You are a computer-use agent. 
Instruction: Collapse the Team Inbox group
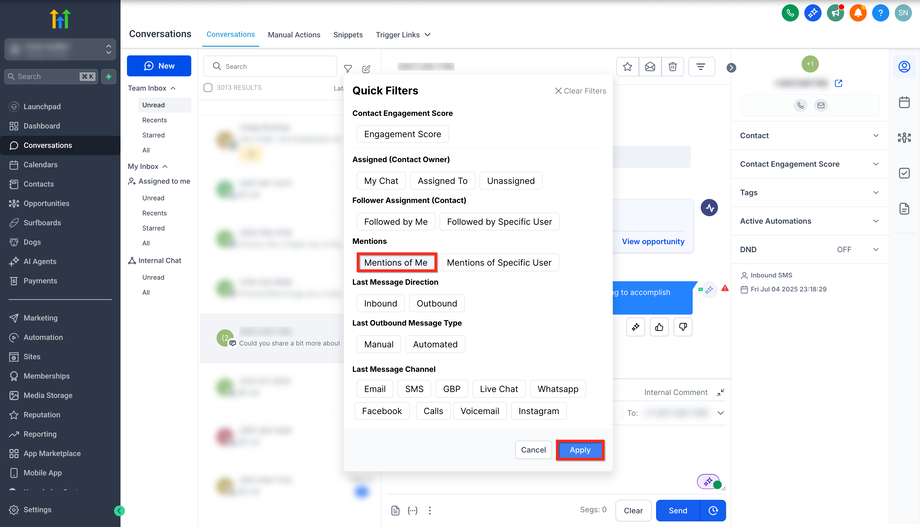(151, 88)
